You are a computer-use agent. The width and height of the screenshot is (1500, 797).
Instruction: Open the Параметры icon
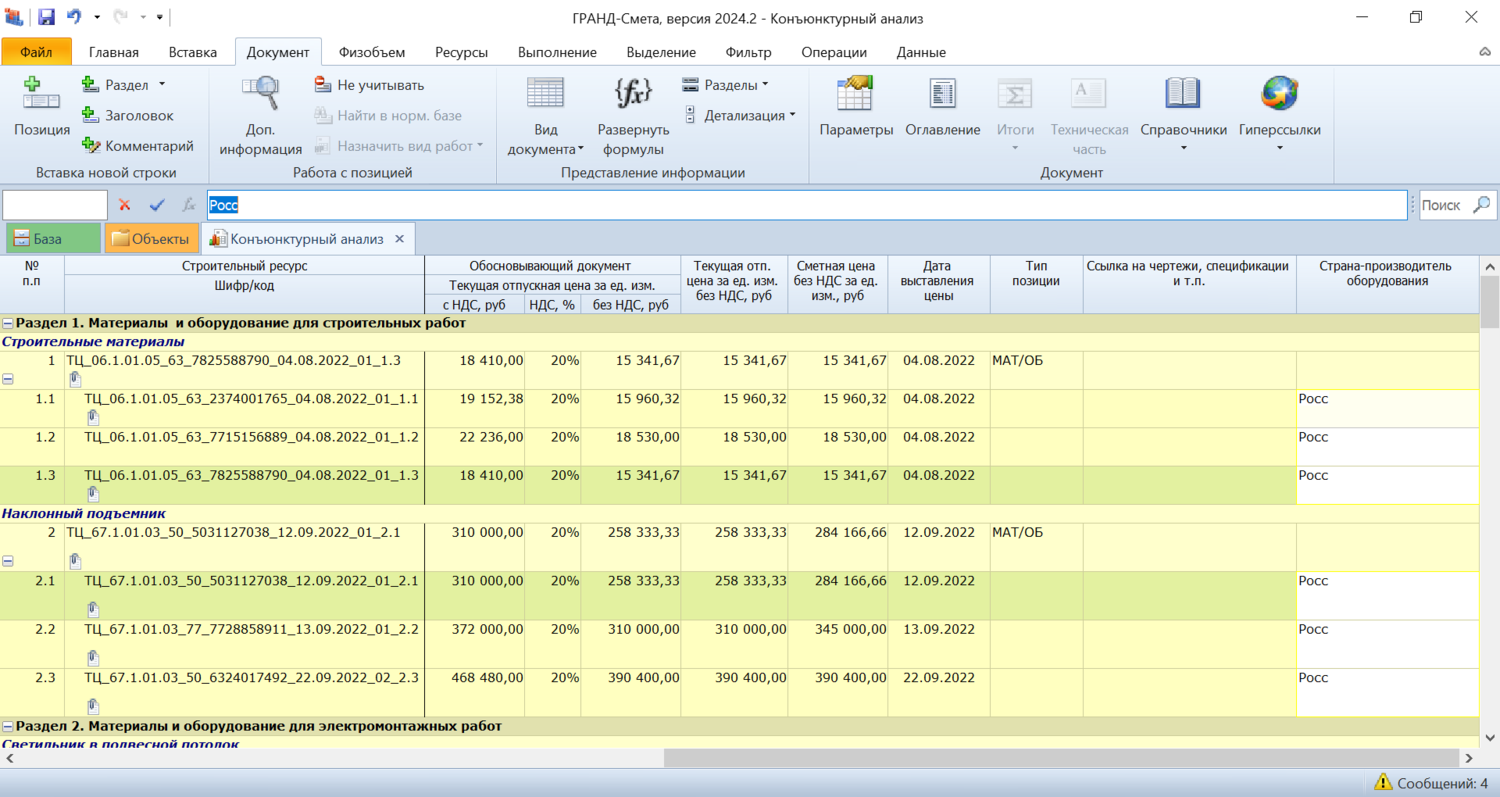[x=855, y=95]
